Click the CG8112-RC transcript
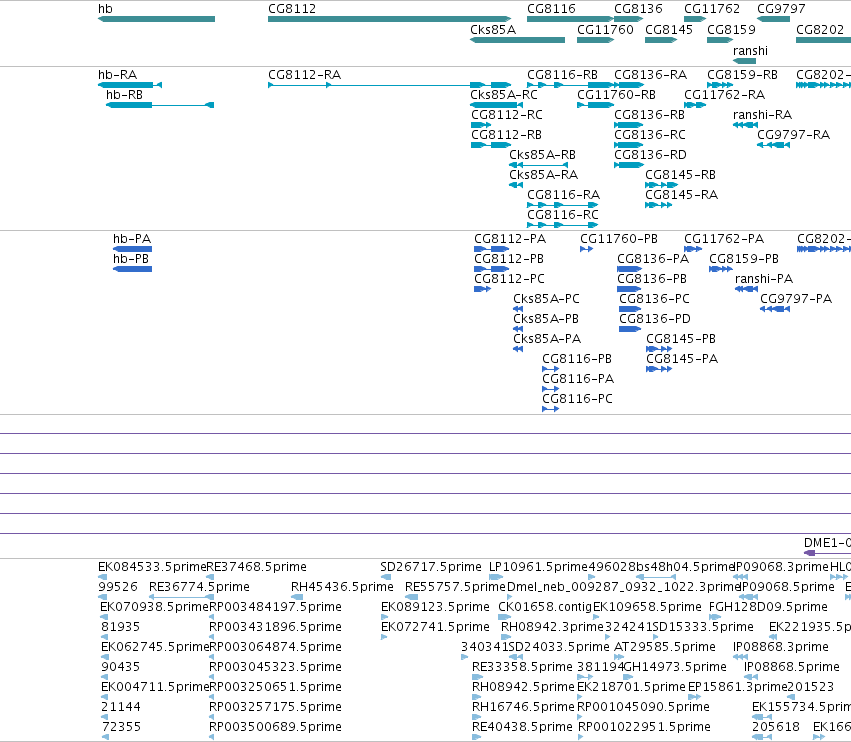Screen dimensions: 851x742 click(481, 125)
